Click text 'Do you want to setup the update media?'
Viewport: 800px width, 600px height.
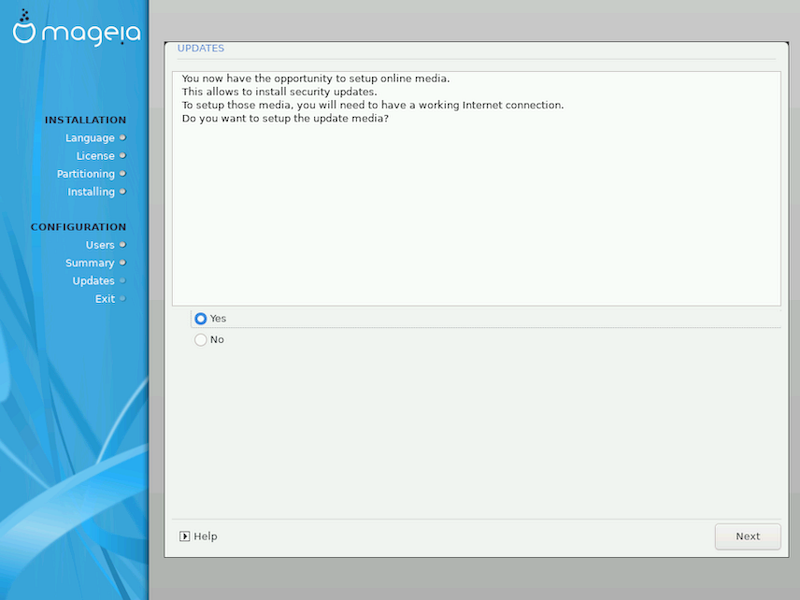pos(285,118)
